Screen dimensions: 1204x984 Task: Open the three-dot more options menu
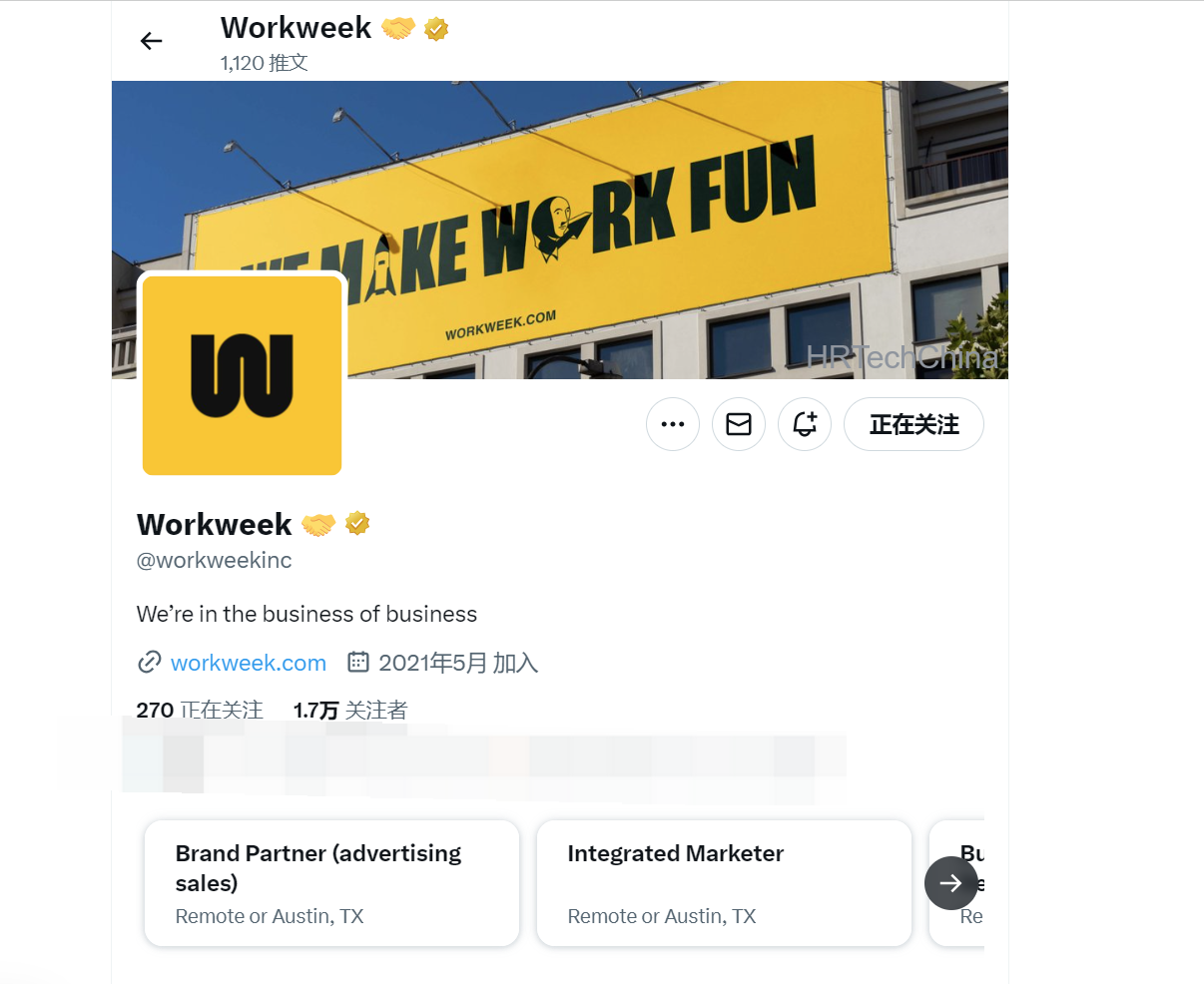coord(673,424)
